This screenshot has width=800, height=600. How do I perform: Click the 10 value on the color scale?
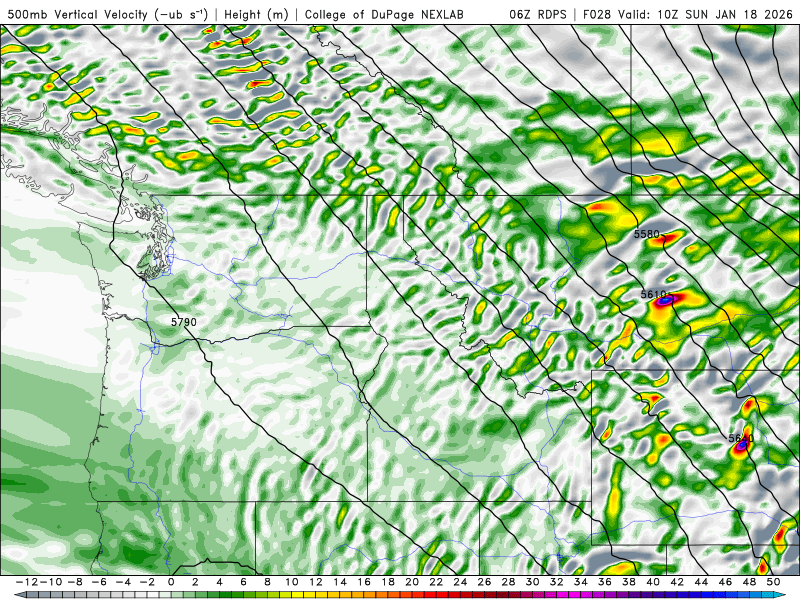click(x=291, y=582)
